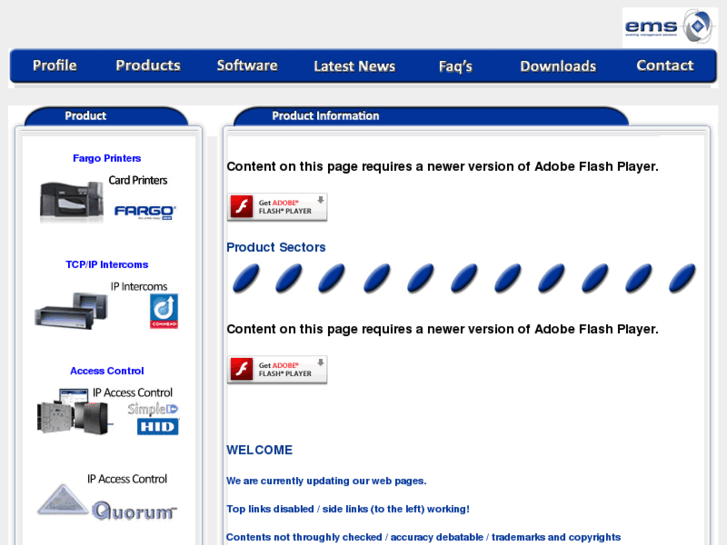Click the Quorum wordmark logo
This screenshot has width=727, height=545.
point(134,511)
